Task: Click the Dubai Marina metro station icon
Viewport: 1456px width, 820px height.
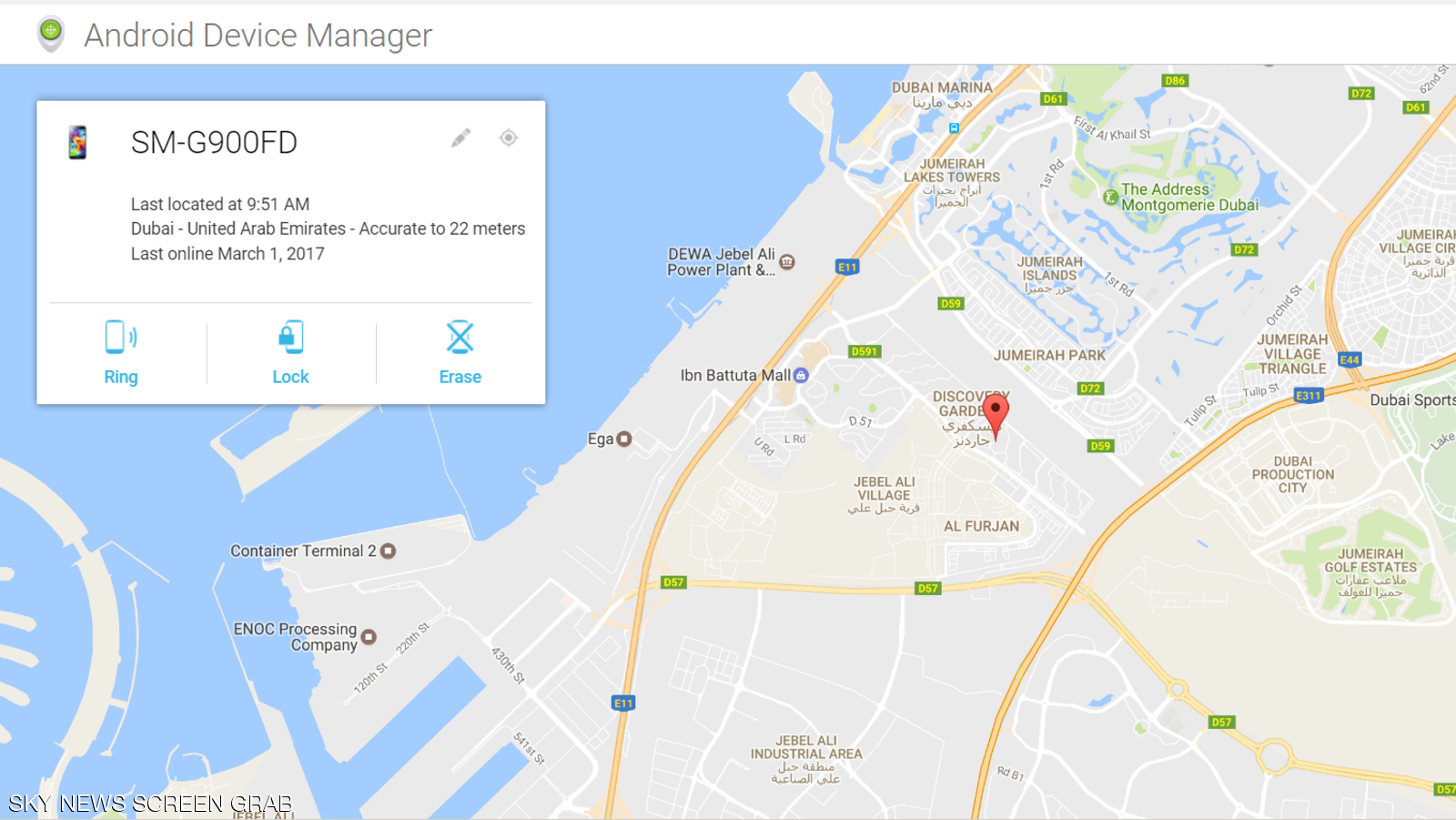Action: coord(954,128)
